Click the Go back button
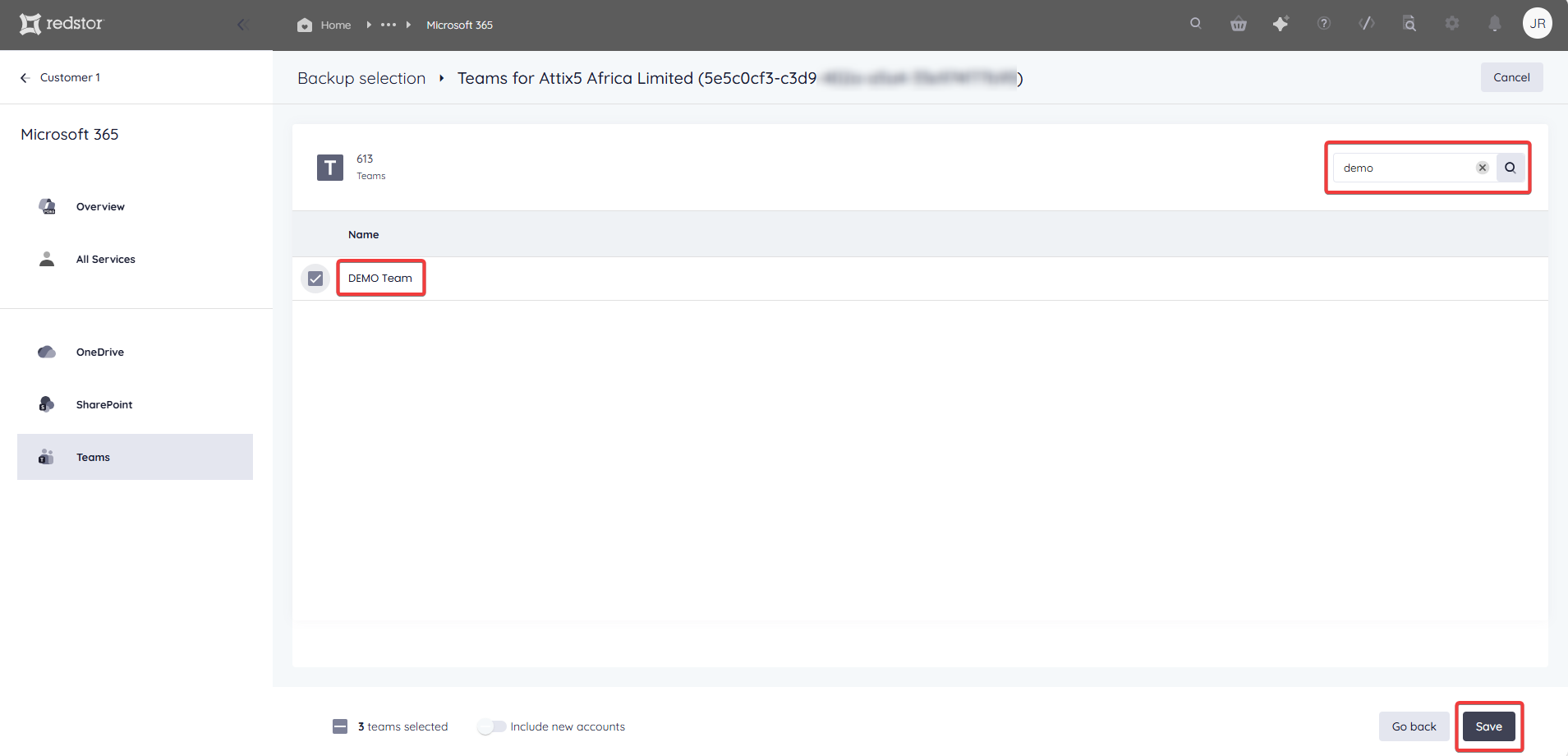This screenshot has width=1568, height=756. (x=1414, y=726)
